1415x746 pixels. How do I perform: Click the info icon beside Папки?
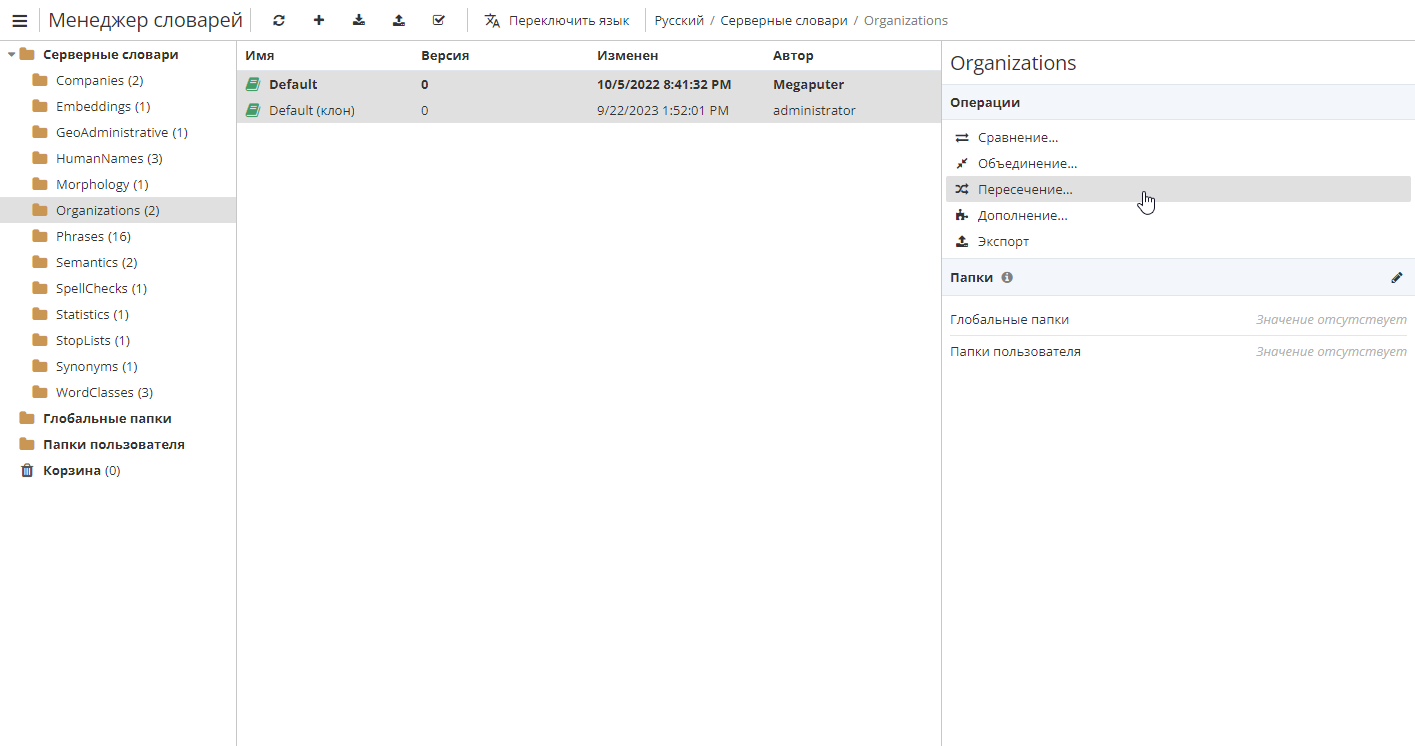(1007, 277)
